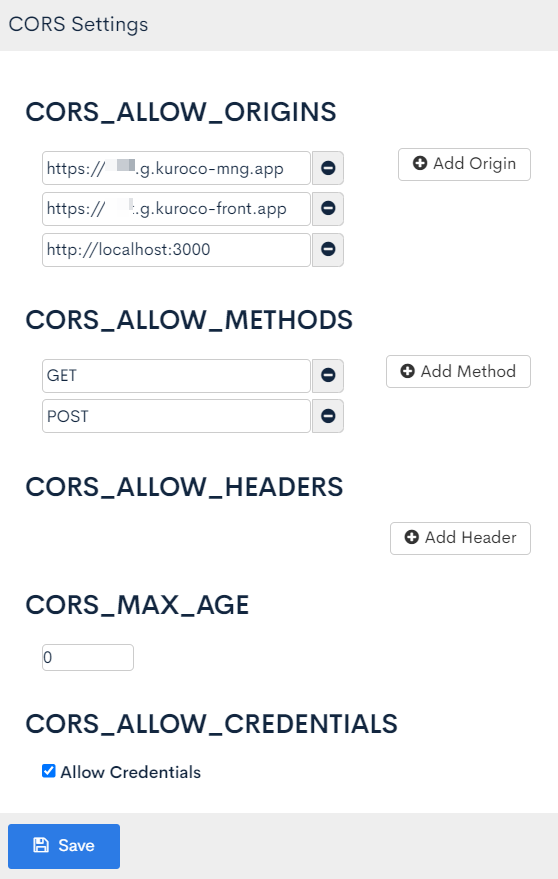
Task: Focus the http://localhost:3000 origin field
Action: point(176,249)
